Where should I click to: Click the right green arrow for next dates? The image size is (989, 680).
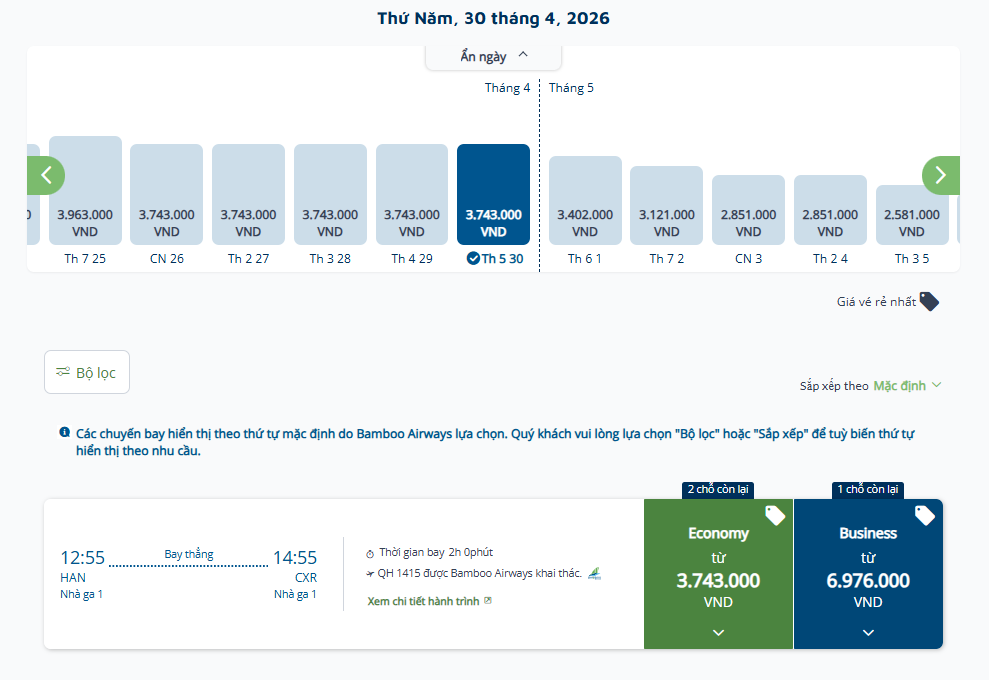click(940, 175)
